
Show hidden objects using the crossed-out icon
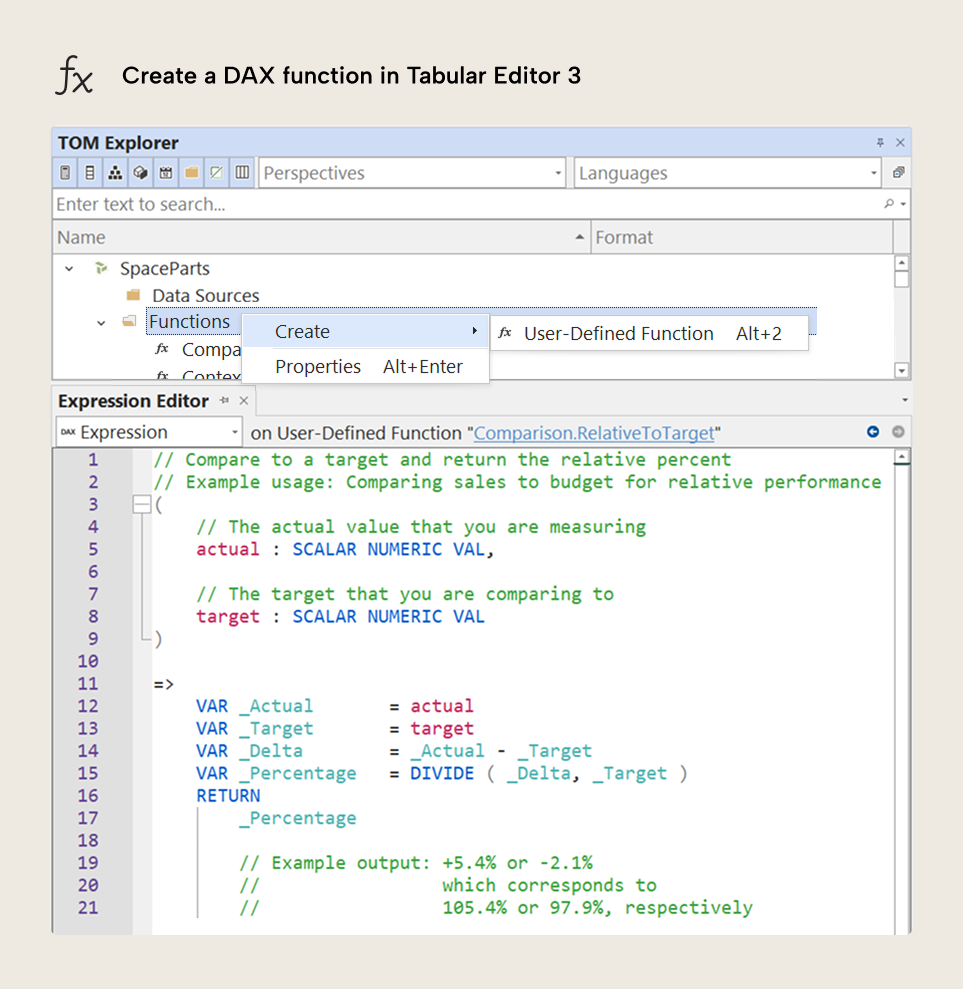(x=215, y=172)
